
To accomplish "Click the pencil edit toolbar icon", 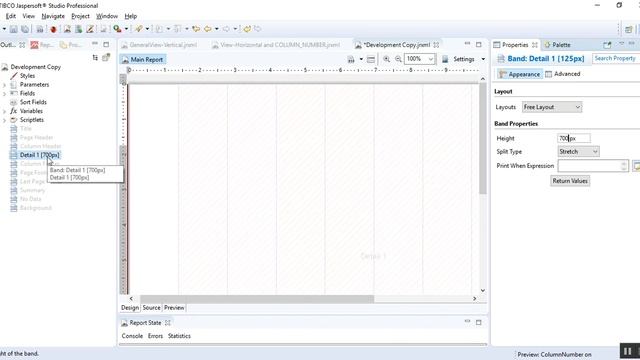I will 90,29.
